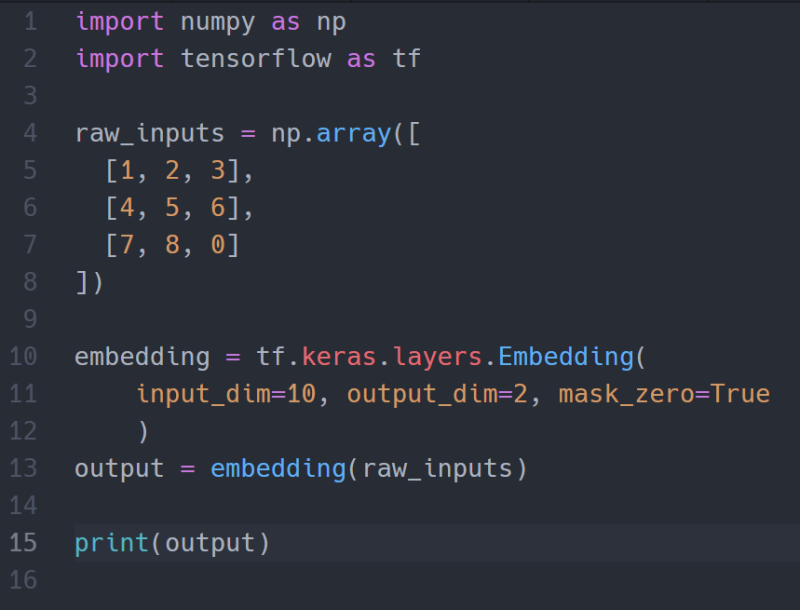This screenshot has height=610, width=800.
Task: Click line number 4 in the gutter
Action: point(29,133)
